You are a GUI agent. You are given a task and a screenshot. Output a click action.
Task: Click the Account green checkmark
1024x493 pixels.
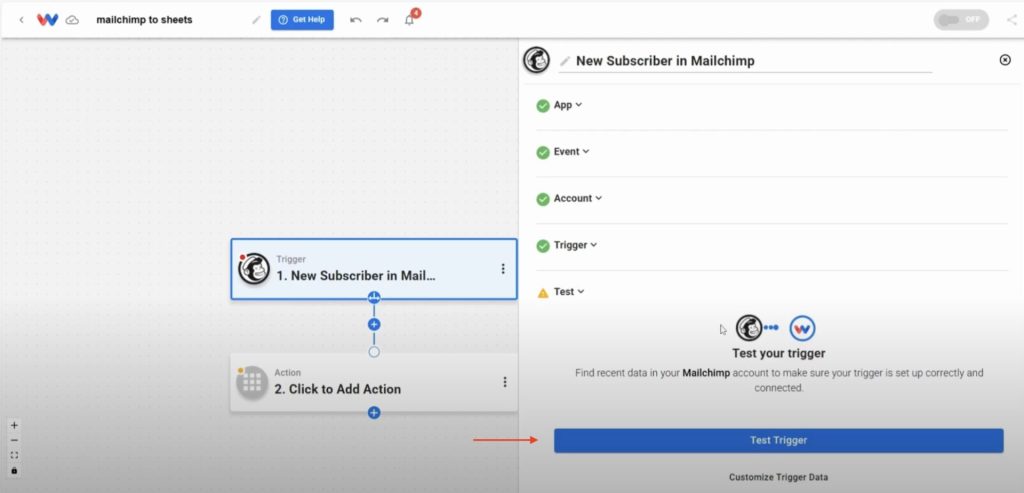(543, 199)
